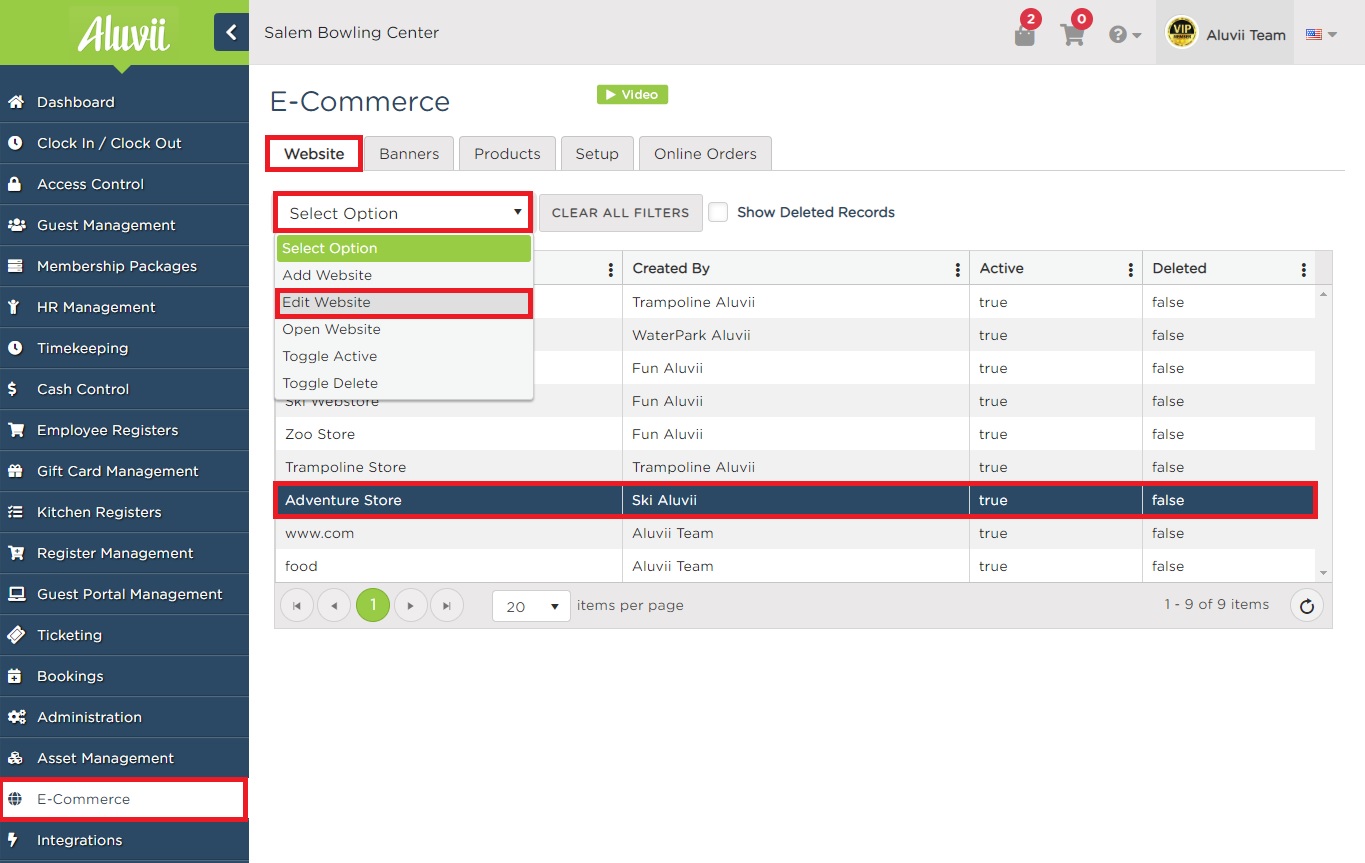This screenshot has height=863, width=1365.
Task: Choose Toggle Delete from the list
Action: pyautogui.click(x=404, y=383)
